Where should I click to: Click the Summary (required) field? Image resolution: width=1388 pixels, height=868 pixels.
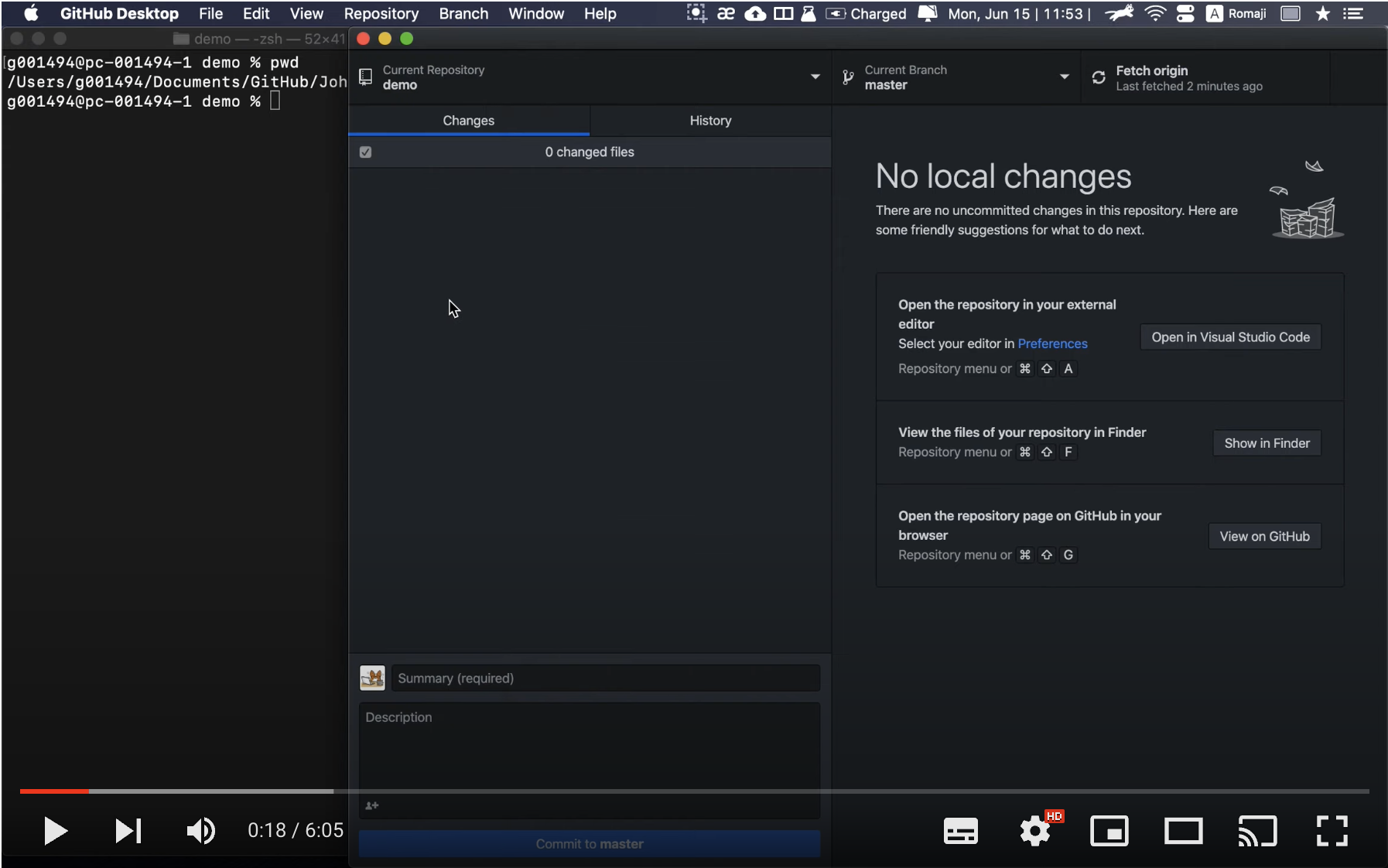(605, 678)
